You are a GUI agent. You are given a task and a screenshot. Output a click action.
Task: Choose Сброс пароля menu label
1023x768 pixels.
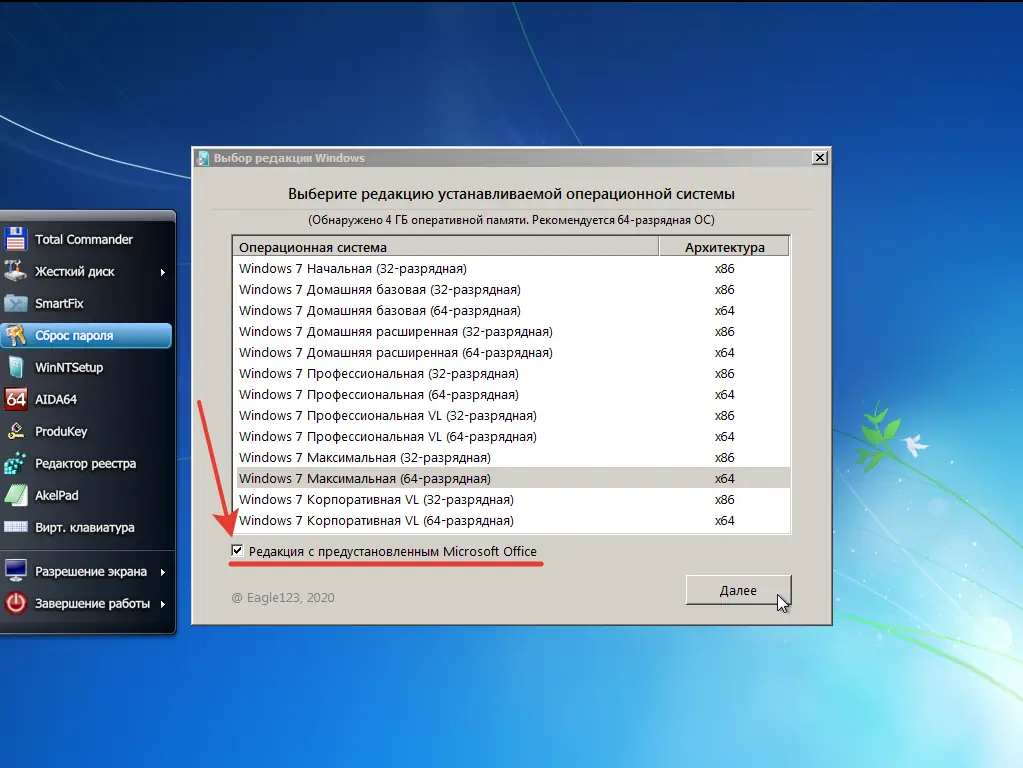pos(74,335)
